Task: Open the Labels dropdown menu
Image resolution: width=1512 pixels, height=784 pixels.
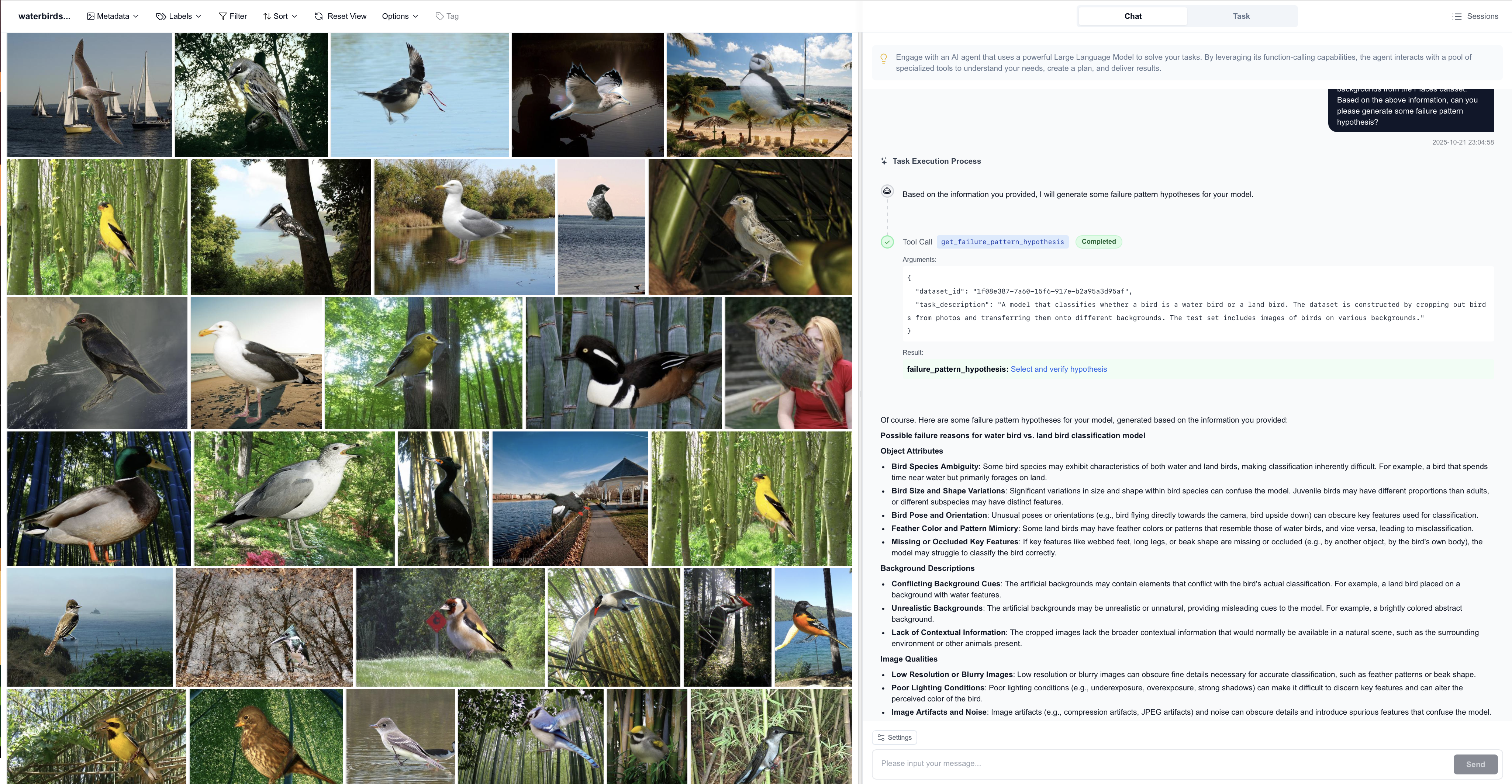Action: [180, 17]
